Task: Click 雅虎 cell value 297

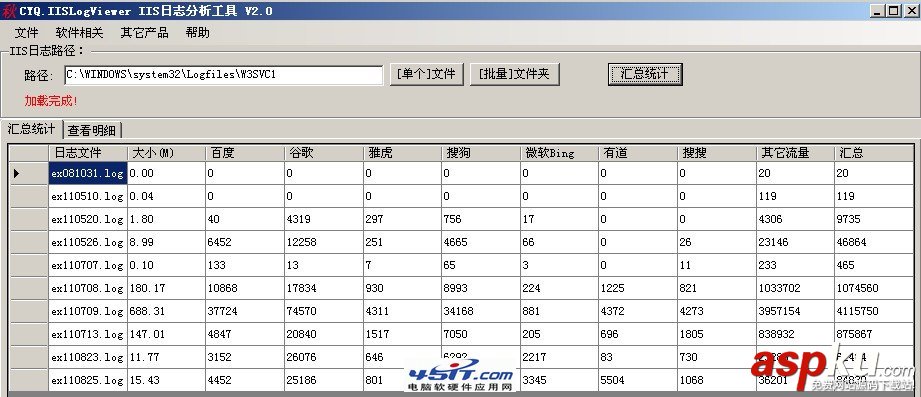Action: [x=402, y=219]
